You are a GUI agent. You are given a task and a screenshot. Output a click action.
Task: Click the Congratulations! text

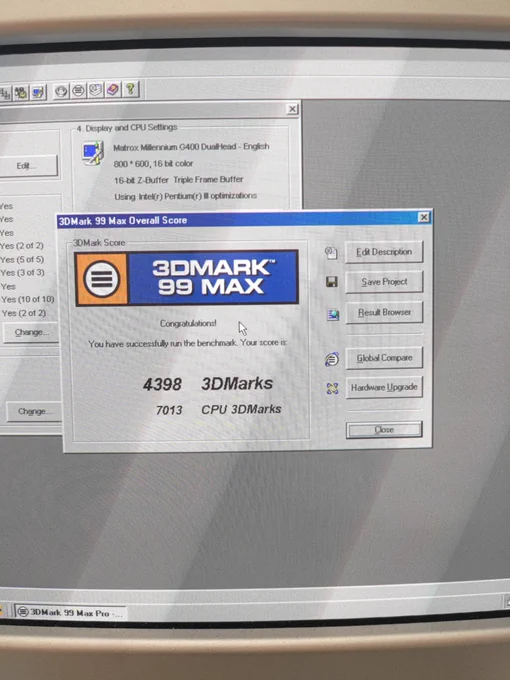[188, 324]
